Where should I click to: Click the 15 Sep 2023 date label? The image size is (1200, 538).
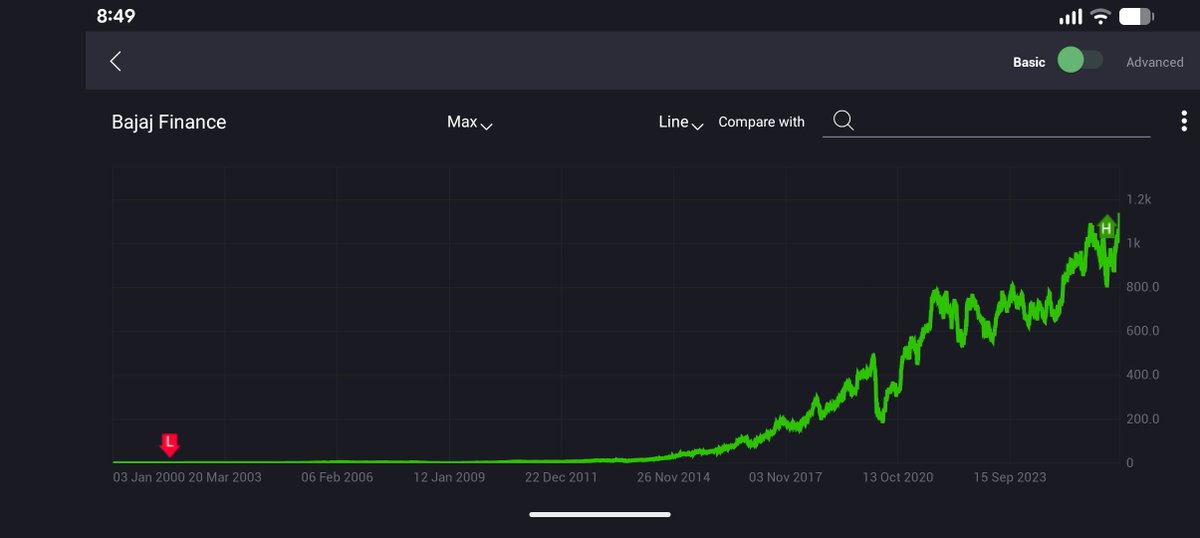(1009, 477)
